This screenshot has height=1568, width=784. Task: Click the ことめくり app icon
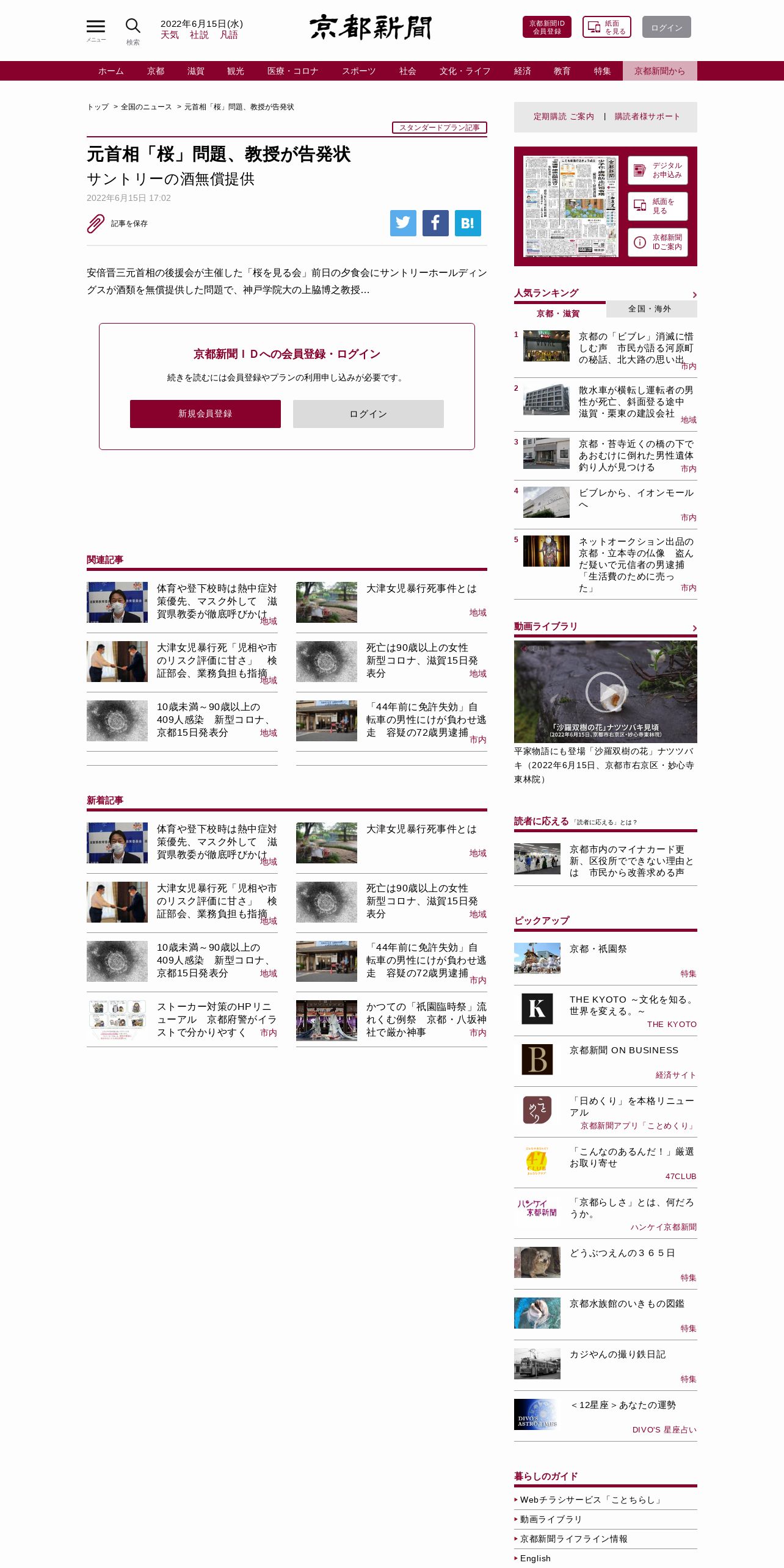pyautogui.click(x=537, y=1110)
